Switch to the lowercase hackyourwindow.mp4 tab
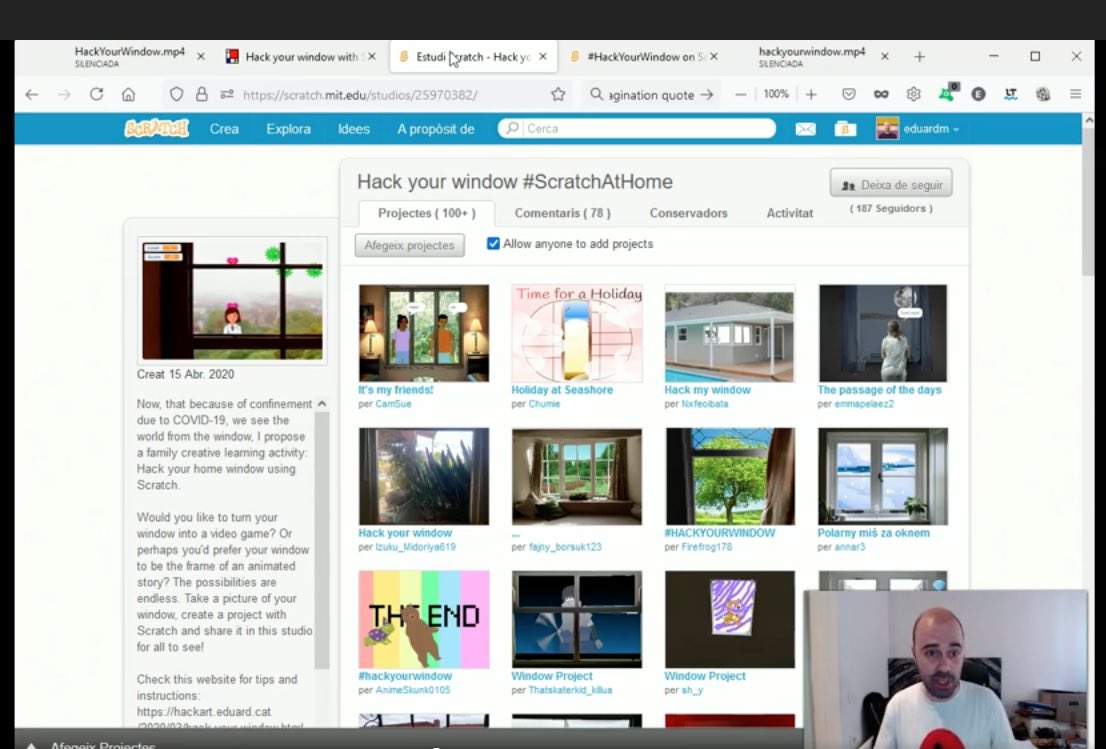1106x749 pixels. [x=812, y=56]
